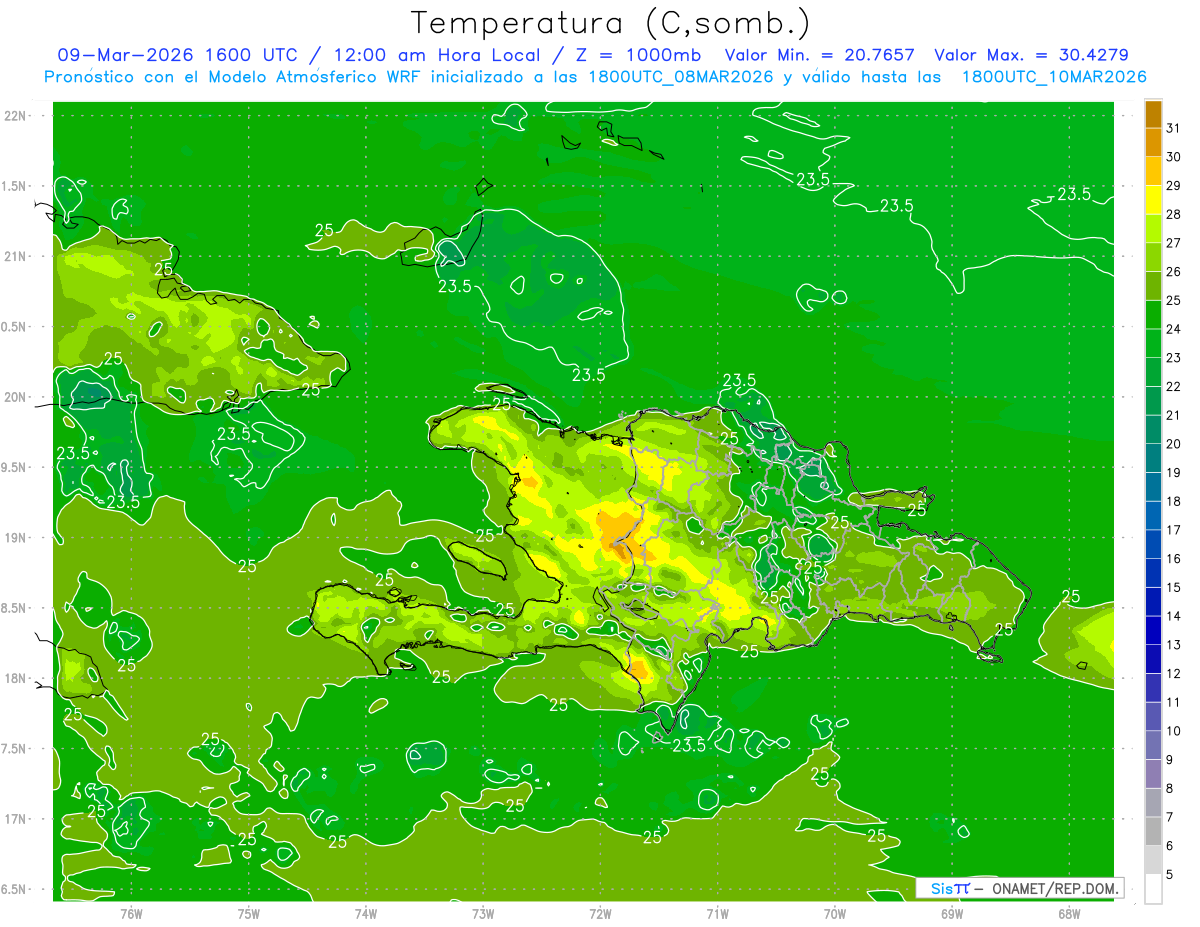This screenshot has height=927, width=1200.
Task: Click the "74W" longitude label
Action: (x=366, y=913)
